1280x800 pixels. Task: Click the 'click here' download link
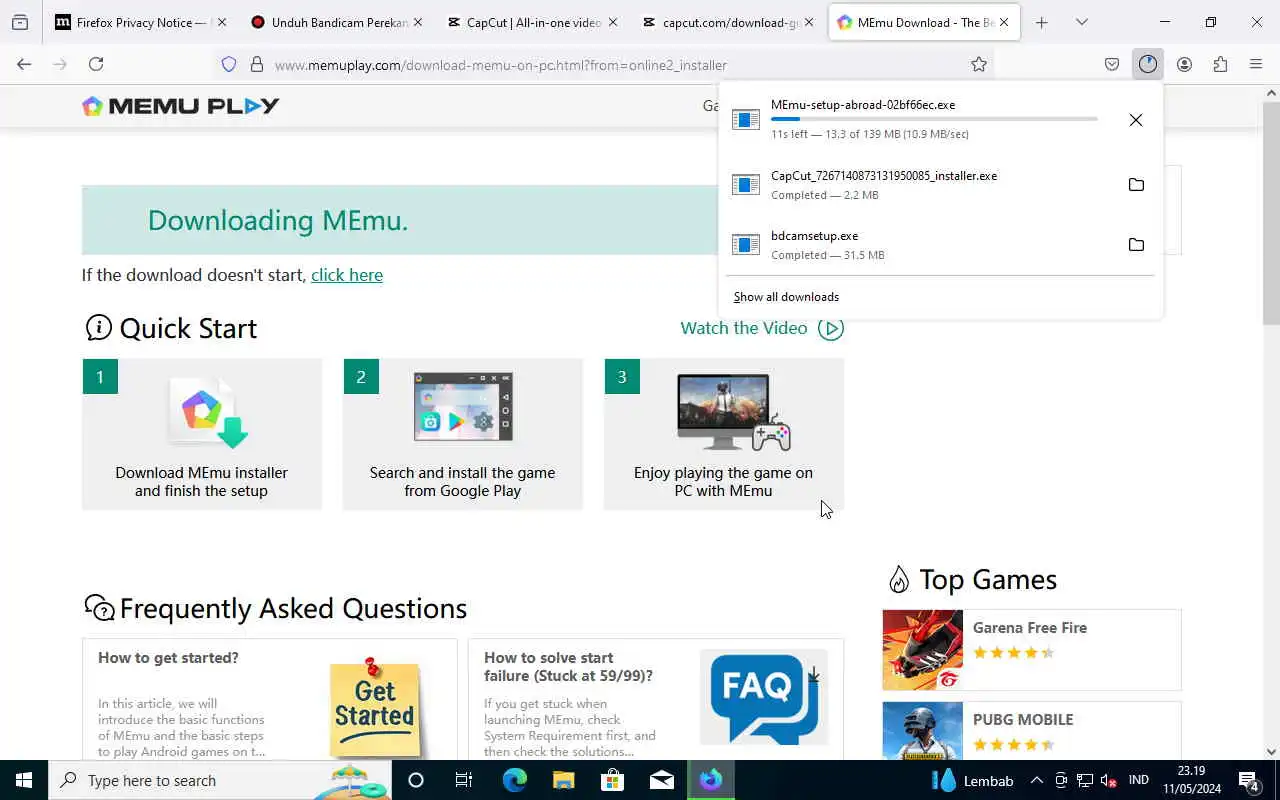coord(347,275)
